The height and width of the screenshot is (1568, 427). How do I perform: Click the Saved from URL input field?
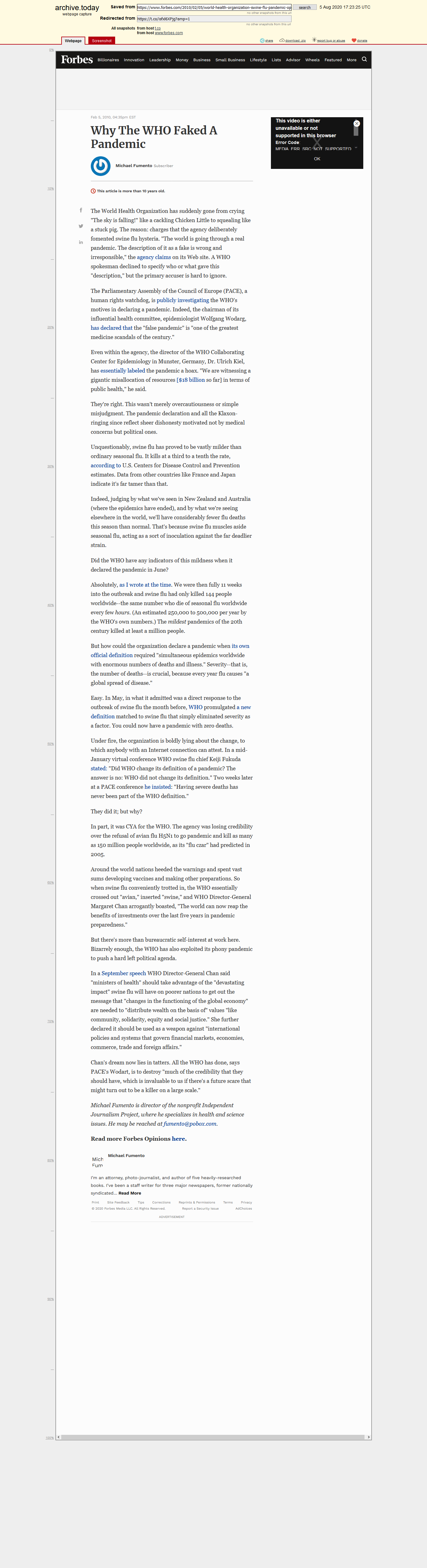click(x=214, y=8)
